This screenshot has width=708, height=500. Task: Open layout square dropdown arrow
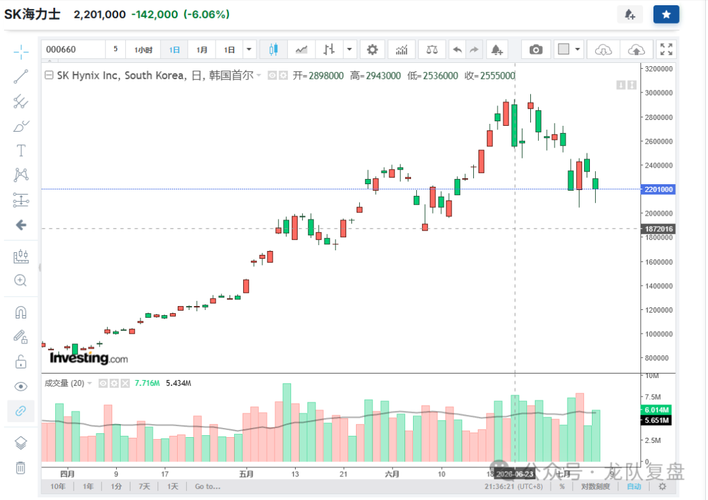tap(578, 50)
